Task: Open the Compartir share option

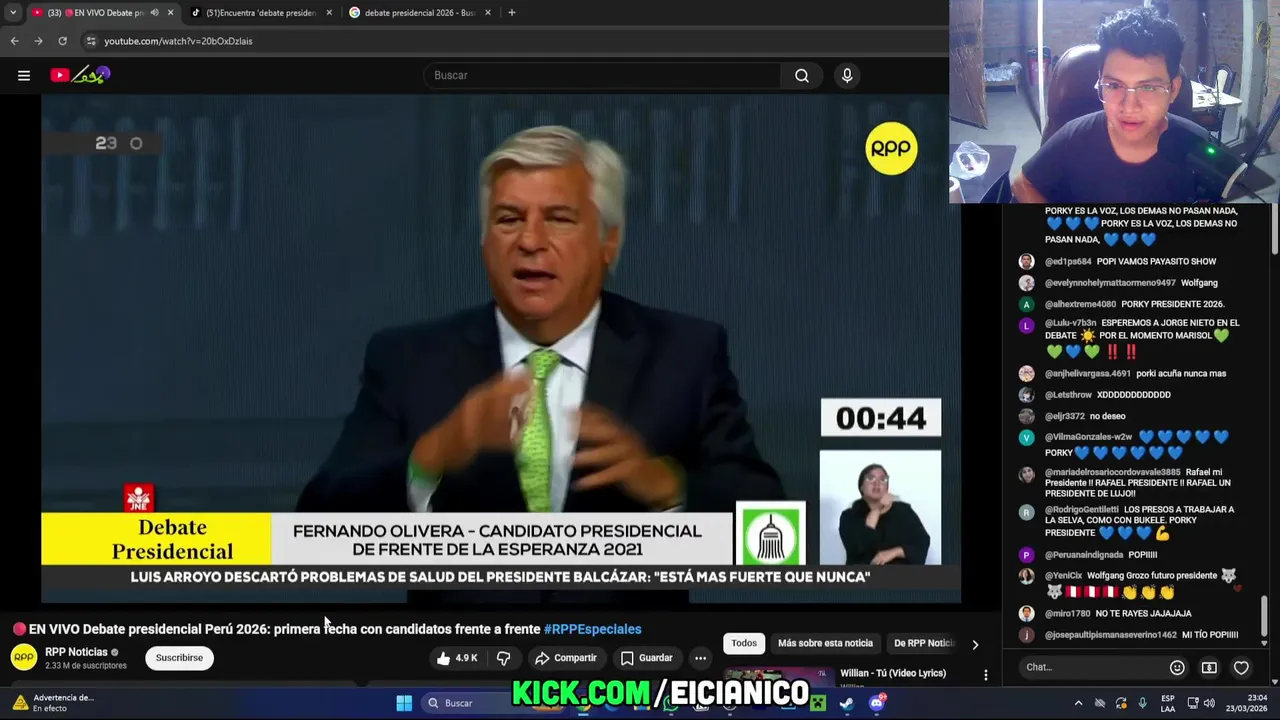Action: coord(566,658)
